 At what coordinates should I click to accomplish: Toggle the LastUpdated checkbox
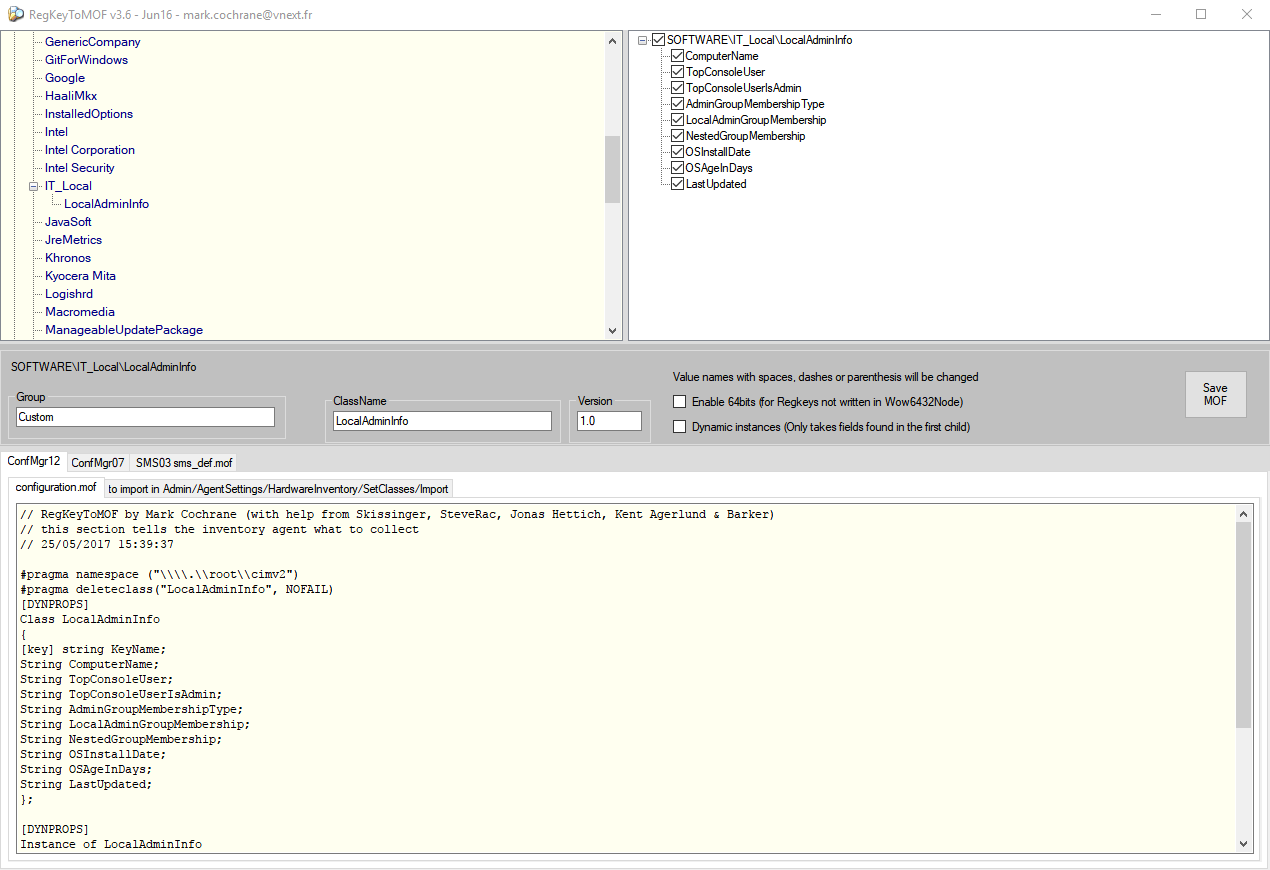pos(677,184)
